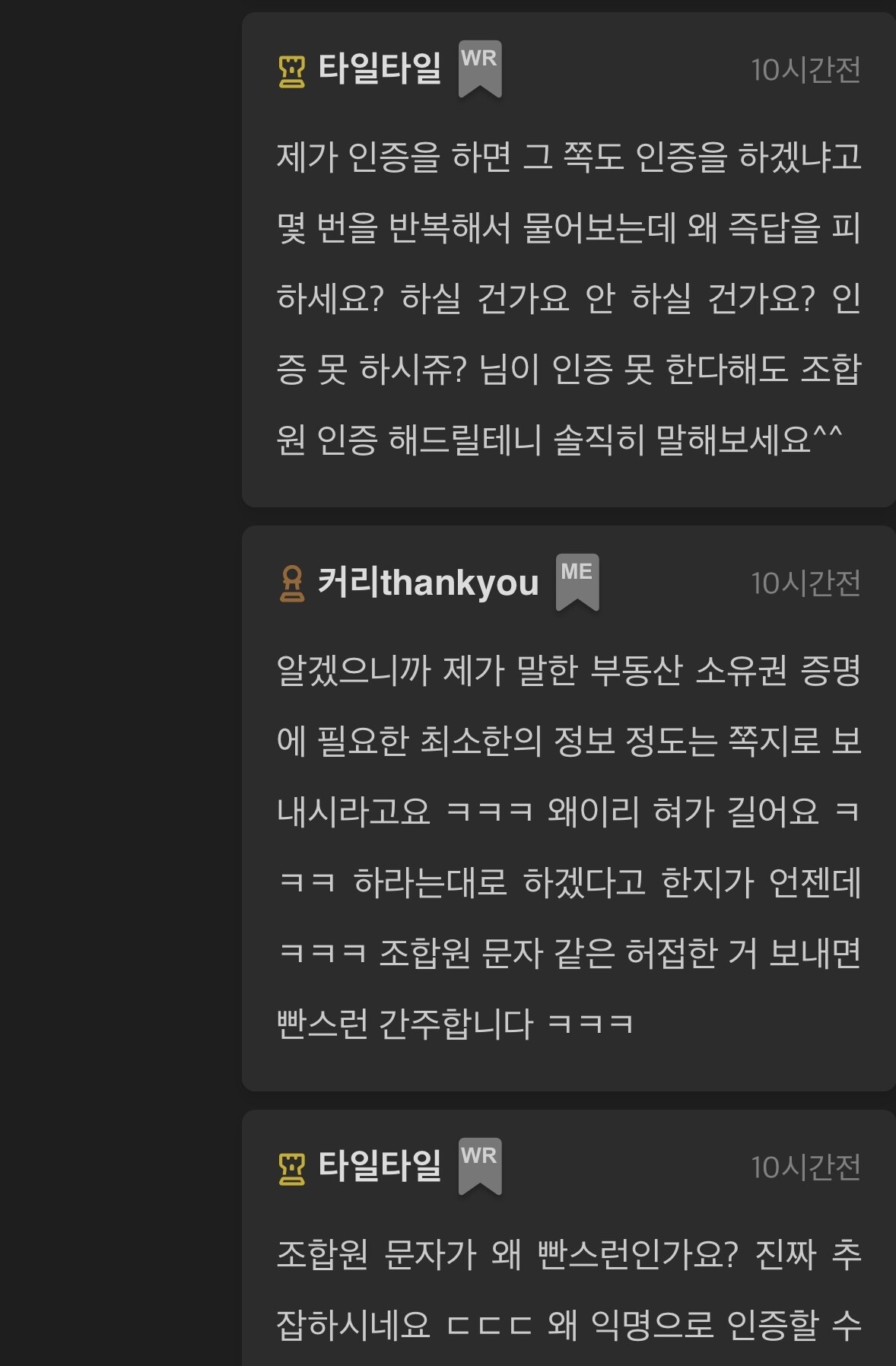Click the bronze pawn icon beside 커리thankyou
Viewport: 896px width, 1366px height.
[x=292, y=584]
